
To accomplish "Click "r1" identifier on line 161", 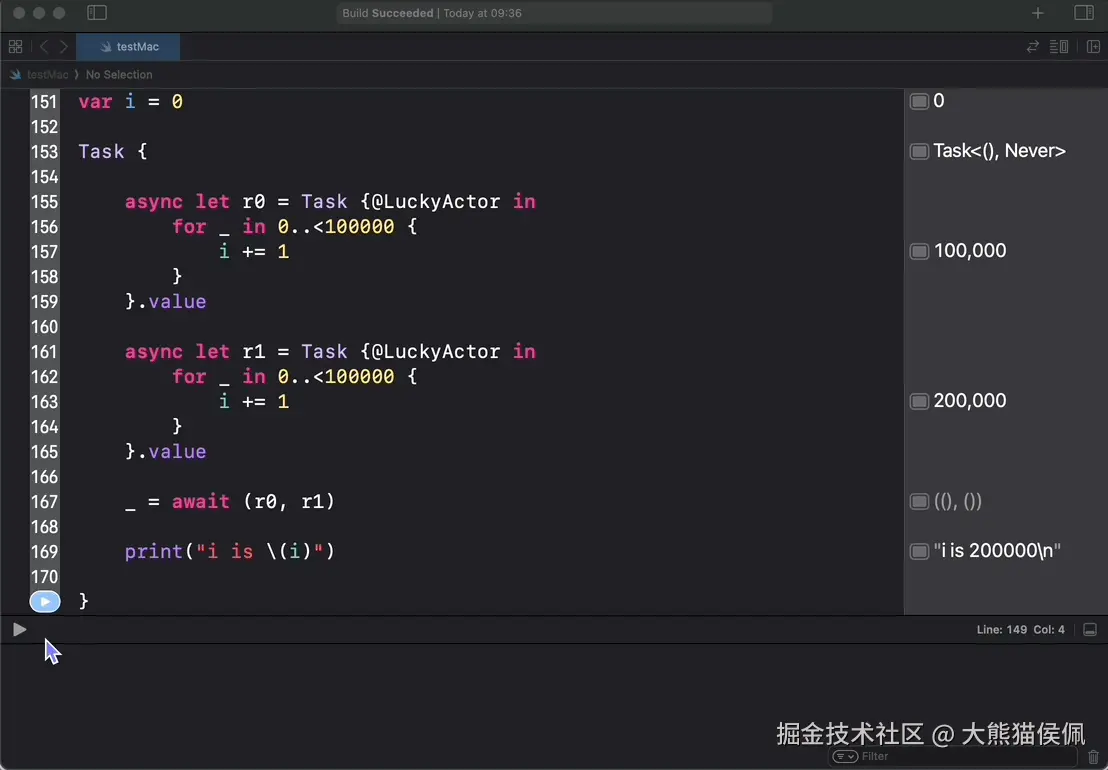I will tap(254, 352).
